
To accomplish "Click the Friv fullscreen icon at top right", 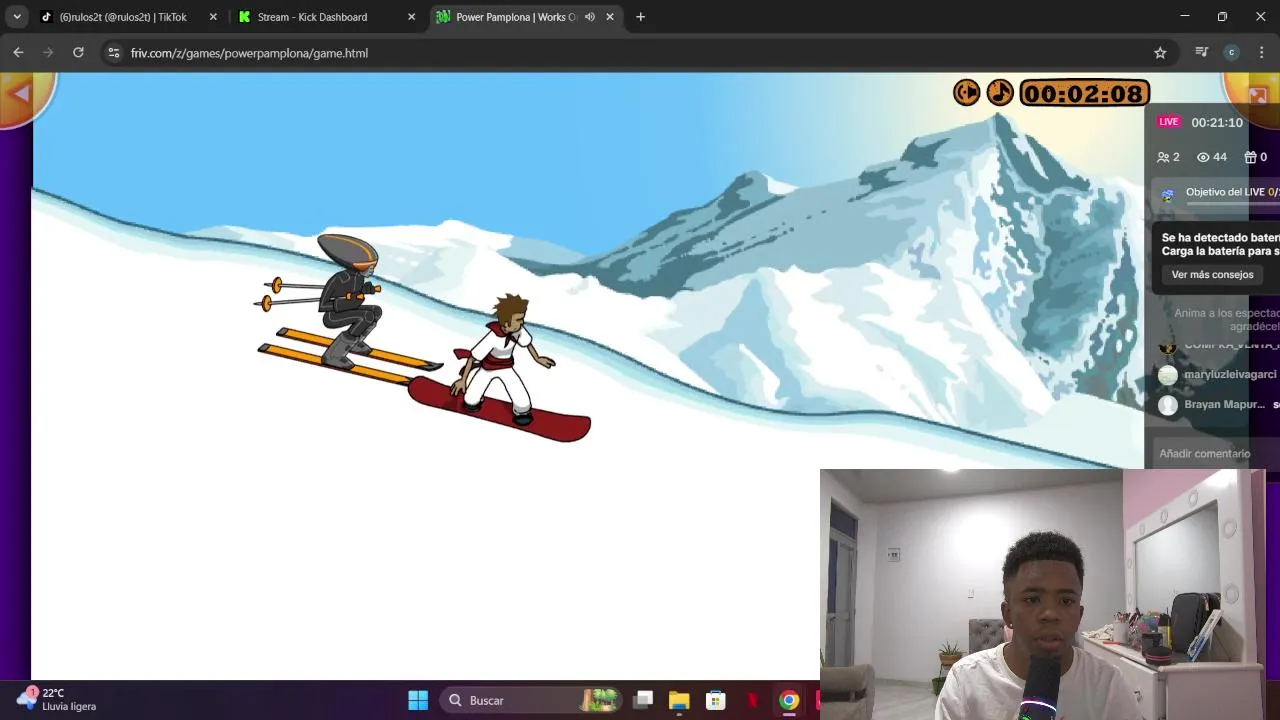I will click(1257, 95).
